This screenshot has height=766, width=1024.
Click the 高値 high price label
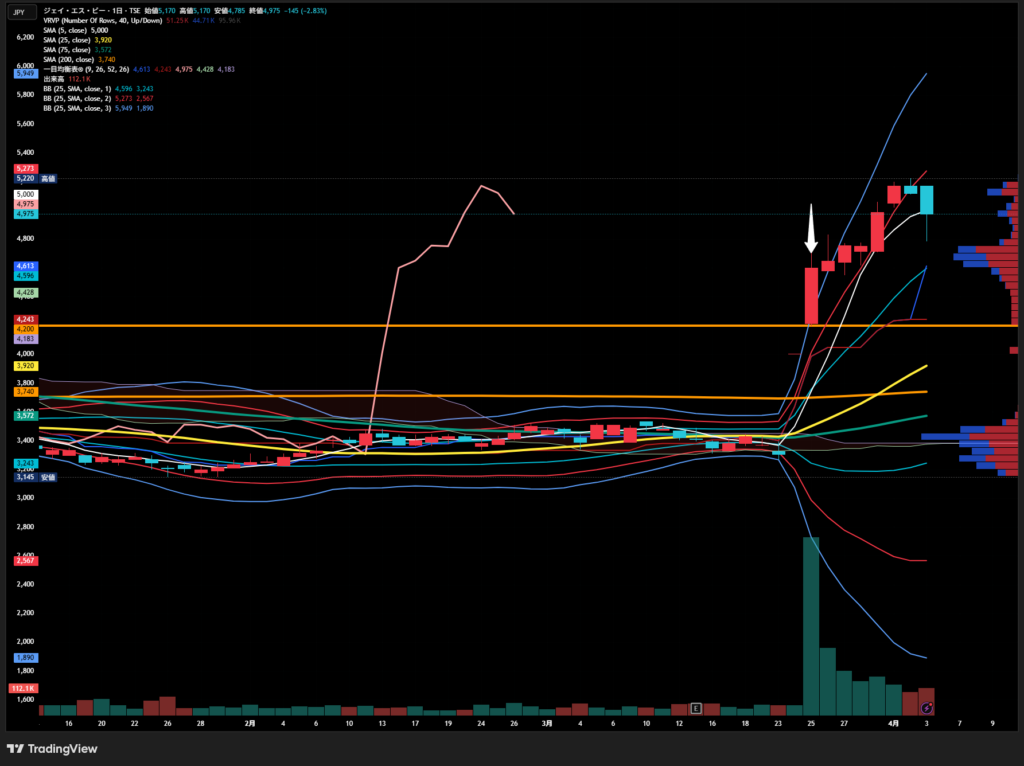[49, 178]
